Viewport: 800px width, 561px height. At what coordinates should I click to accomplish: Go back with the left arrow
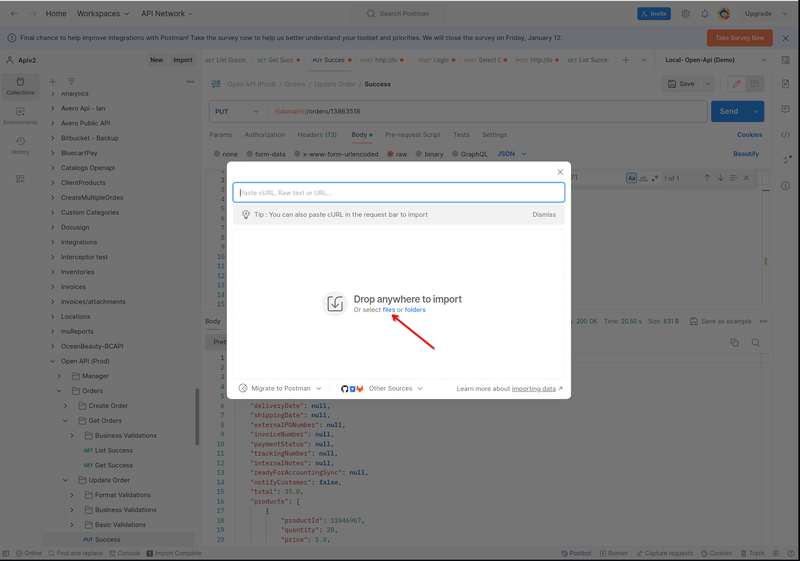click(14, 14)
